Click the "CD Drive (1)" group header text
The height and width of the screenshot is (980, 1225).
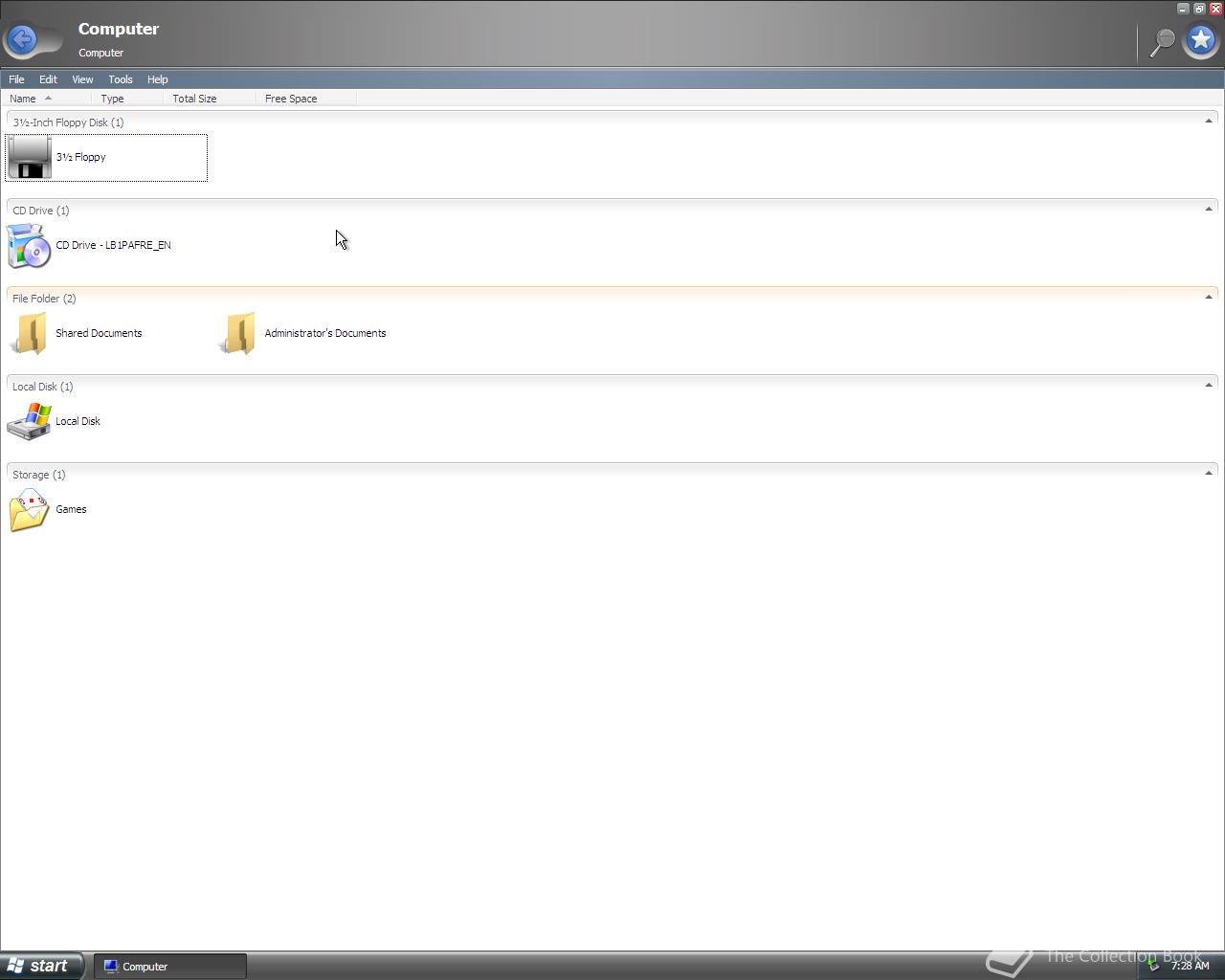coord(41,211)
